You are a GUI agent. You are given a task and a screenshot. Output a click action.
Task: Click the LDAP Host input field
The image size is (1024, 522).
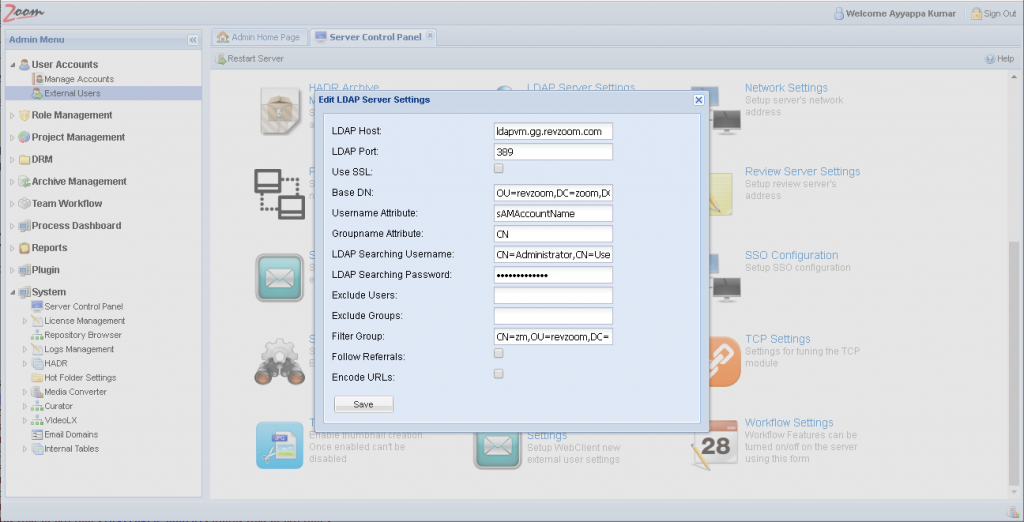[552, 131]
